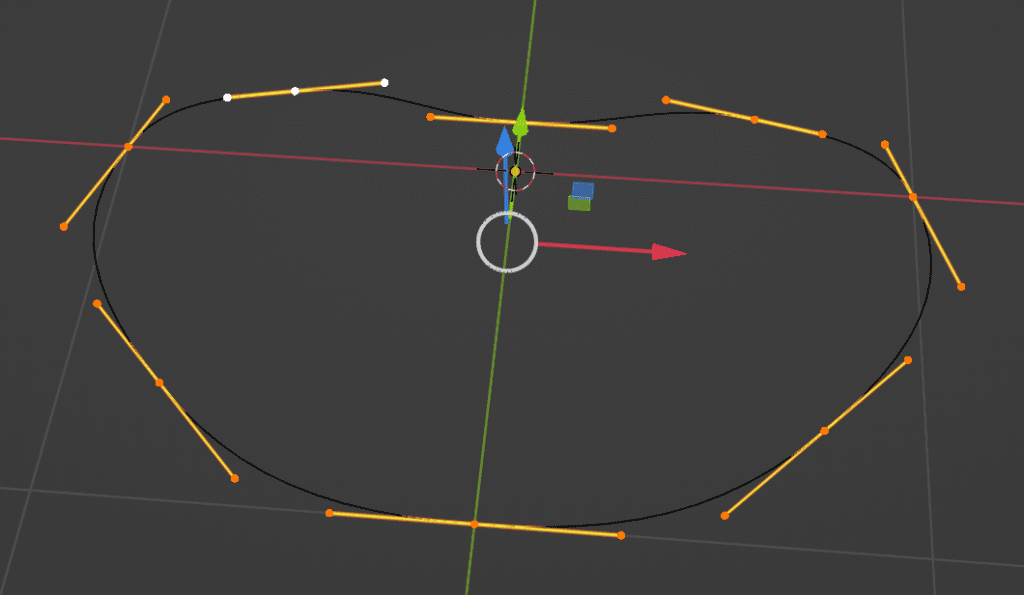Select the upper handle of the far-right control point
The height and width of the screenshot is (595, 1024).
tap(885, 145)
